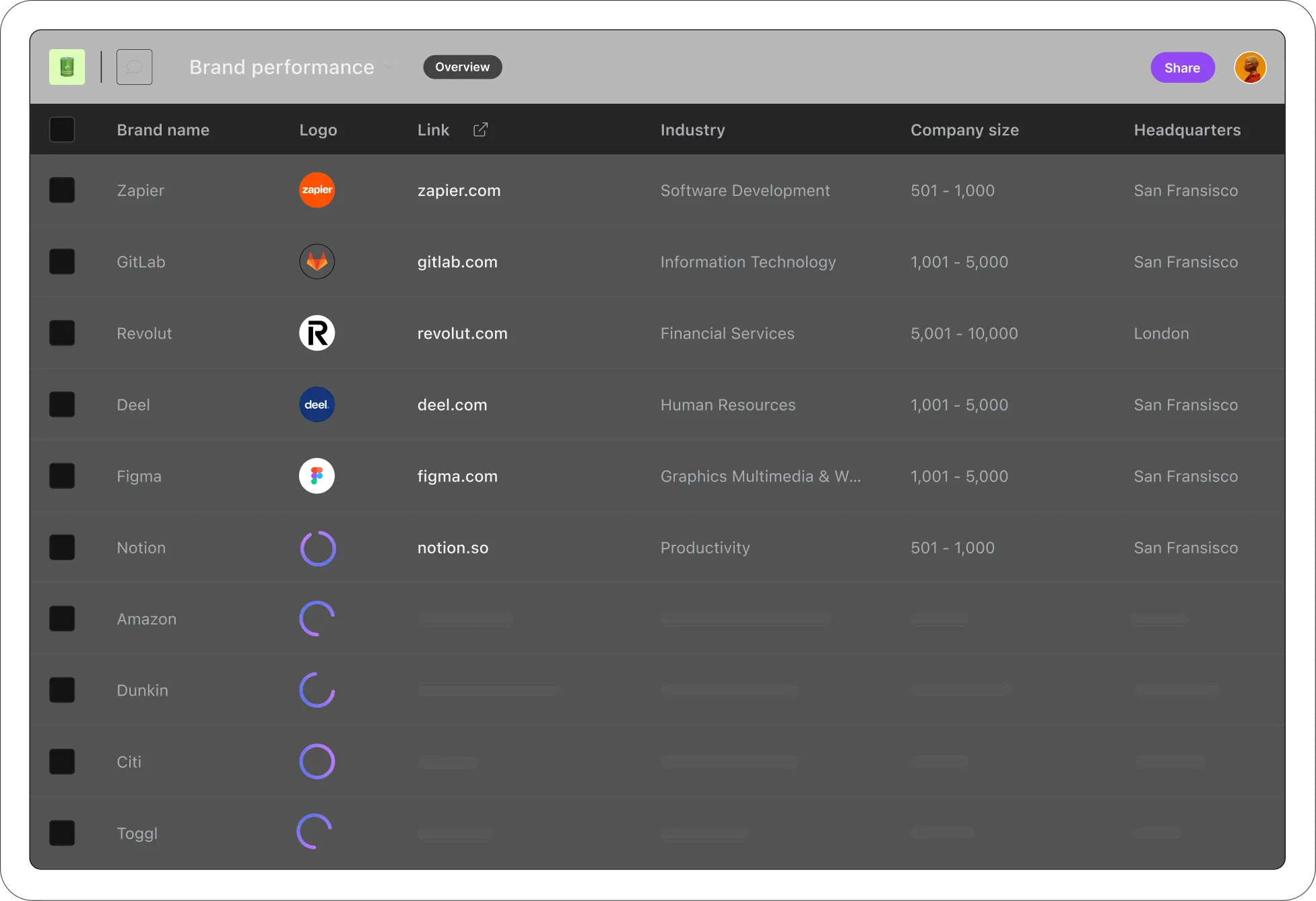The image size is (1316, 901).
Task: Click the Productivity industry cell
Action: click(x=704, y=547)
